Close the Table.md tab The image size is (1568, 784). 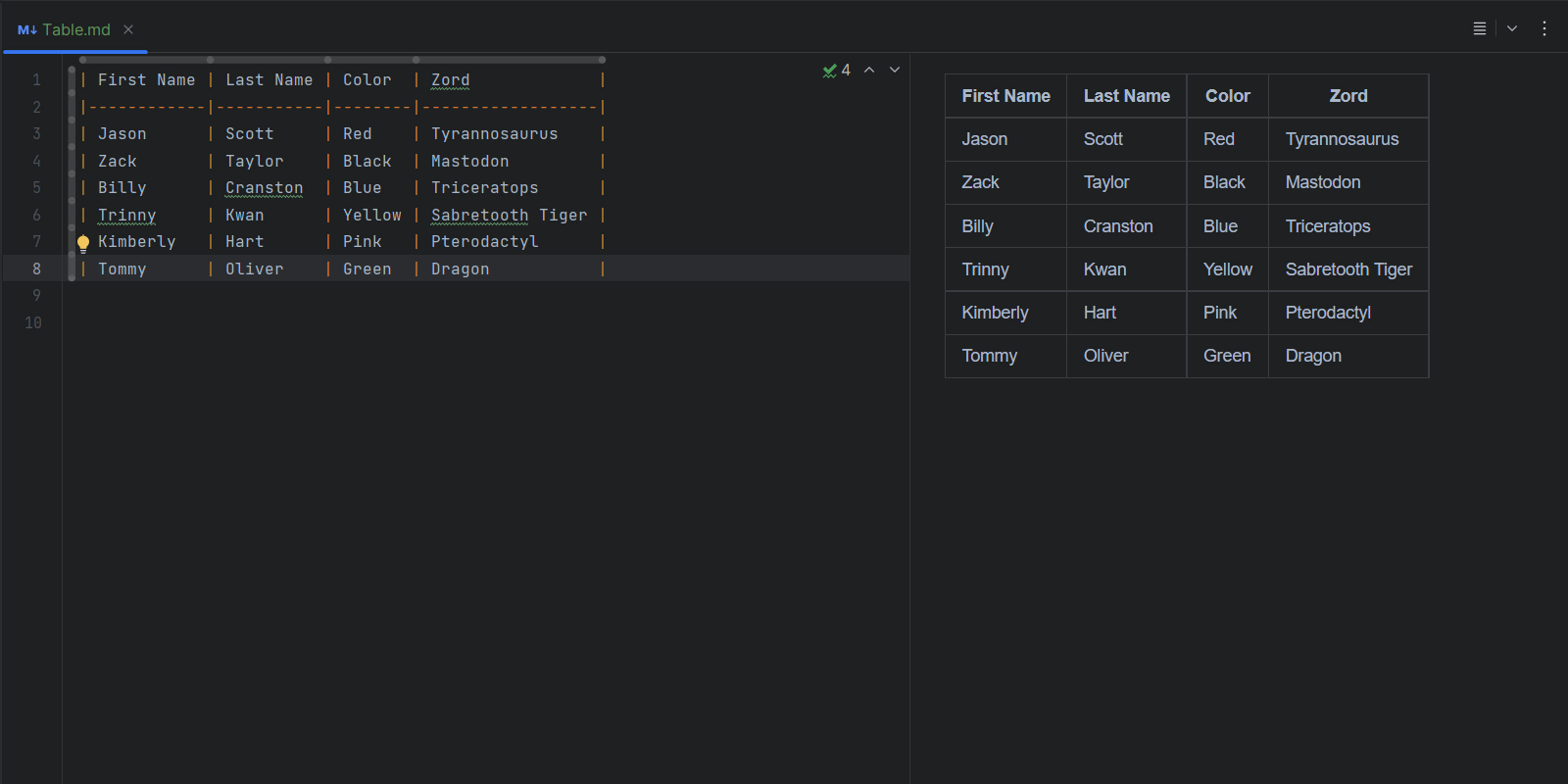coord(128,29)
